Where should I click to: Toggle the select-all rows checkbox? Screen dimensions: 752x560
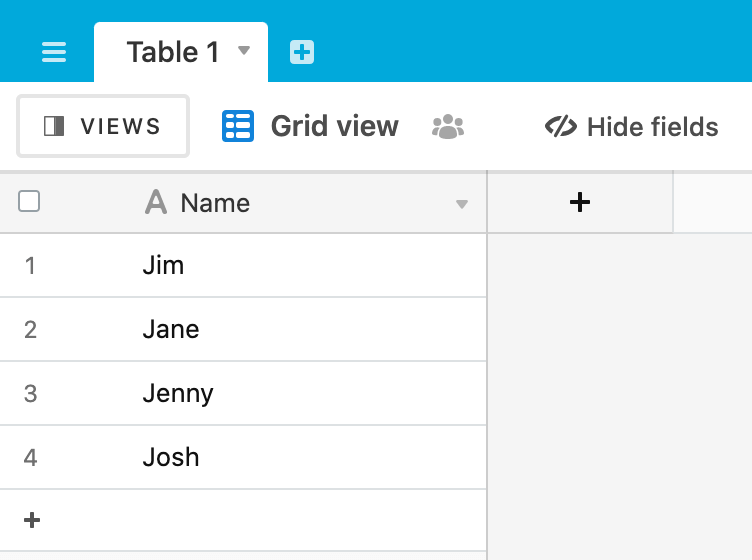29,201
